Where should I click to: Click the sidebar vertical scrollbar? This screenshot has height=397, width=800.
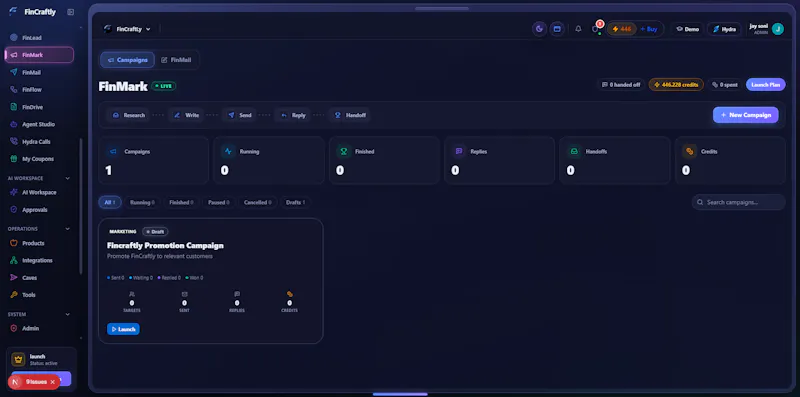coord(80,206)
